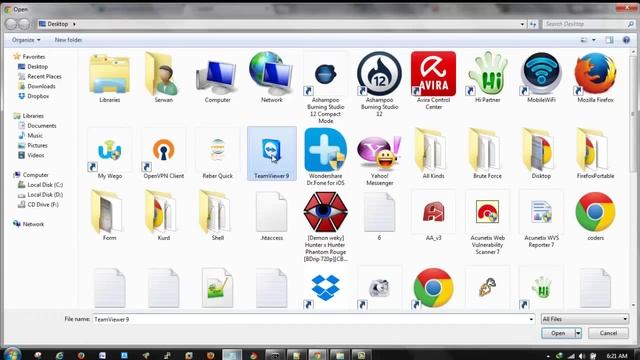Open Downloads in sidebar

(41, 86)
